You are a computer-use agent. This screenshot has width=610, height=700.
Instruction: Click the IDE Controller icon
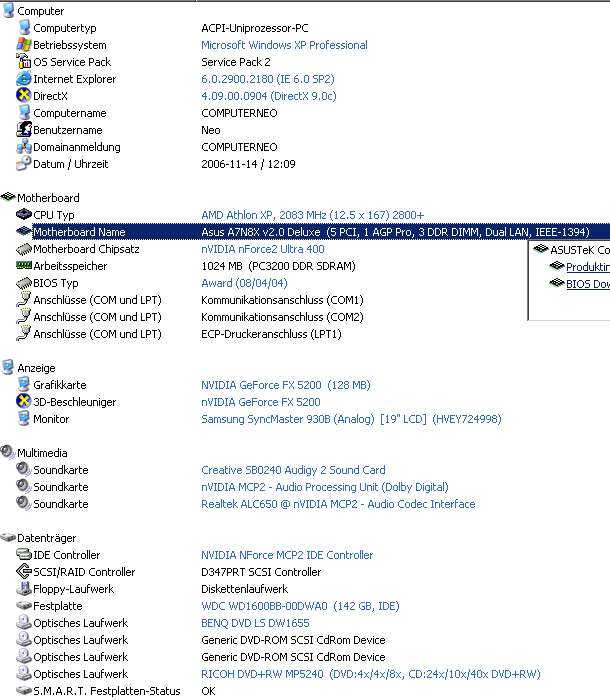tap(24, 554)
